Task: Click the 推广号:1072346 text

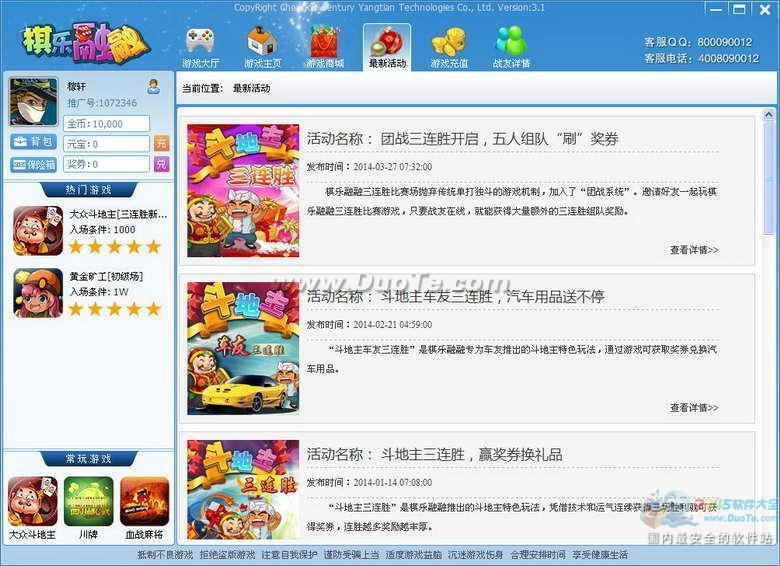Action: tap(102, 103)
